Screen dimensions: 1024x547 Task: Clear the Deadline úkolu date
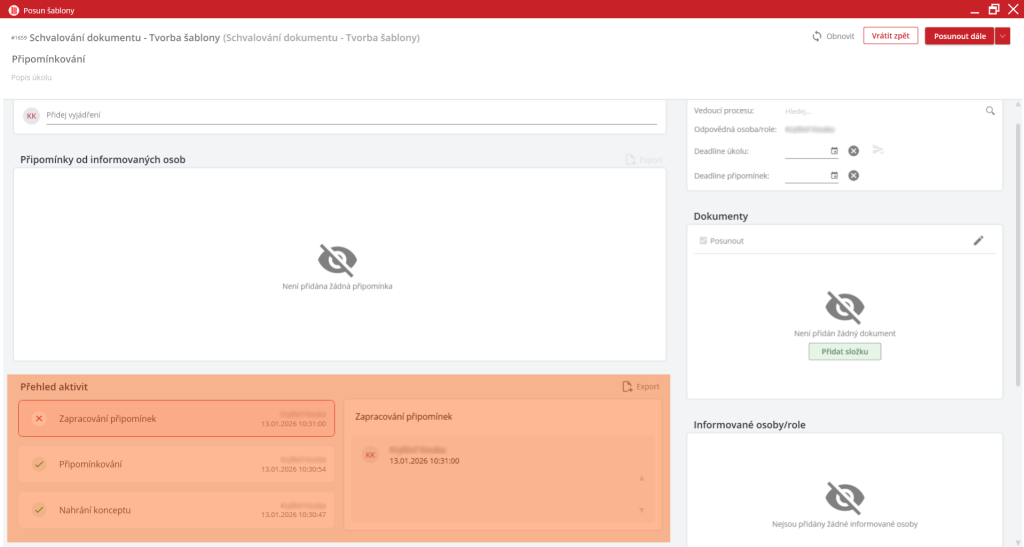854,151
